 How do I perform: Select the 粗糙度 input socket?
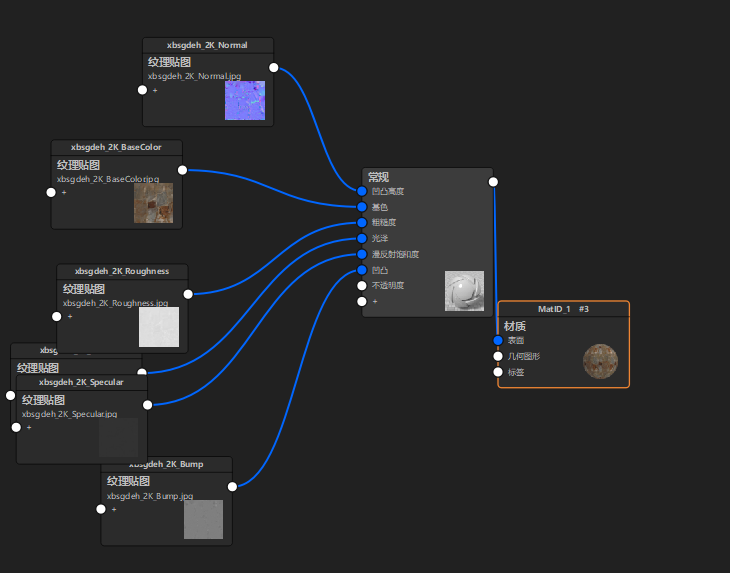click(362, 222)
